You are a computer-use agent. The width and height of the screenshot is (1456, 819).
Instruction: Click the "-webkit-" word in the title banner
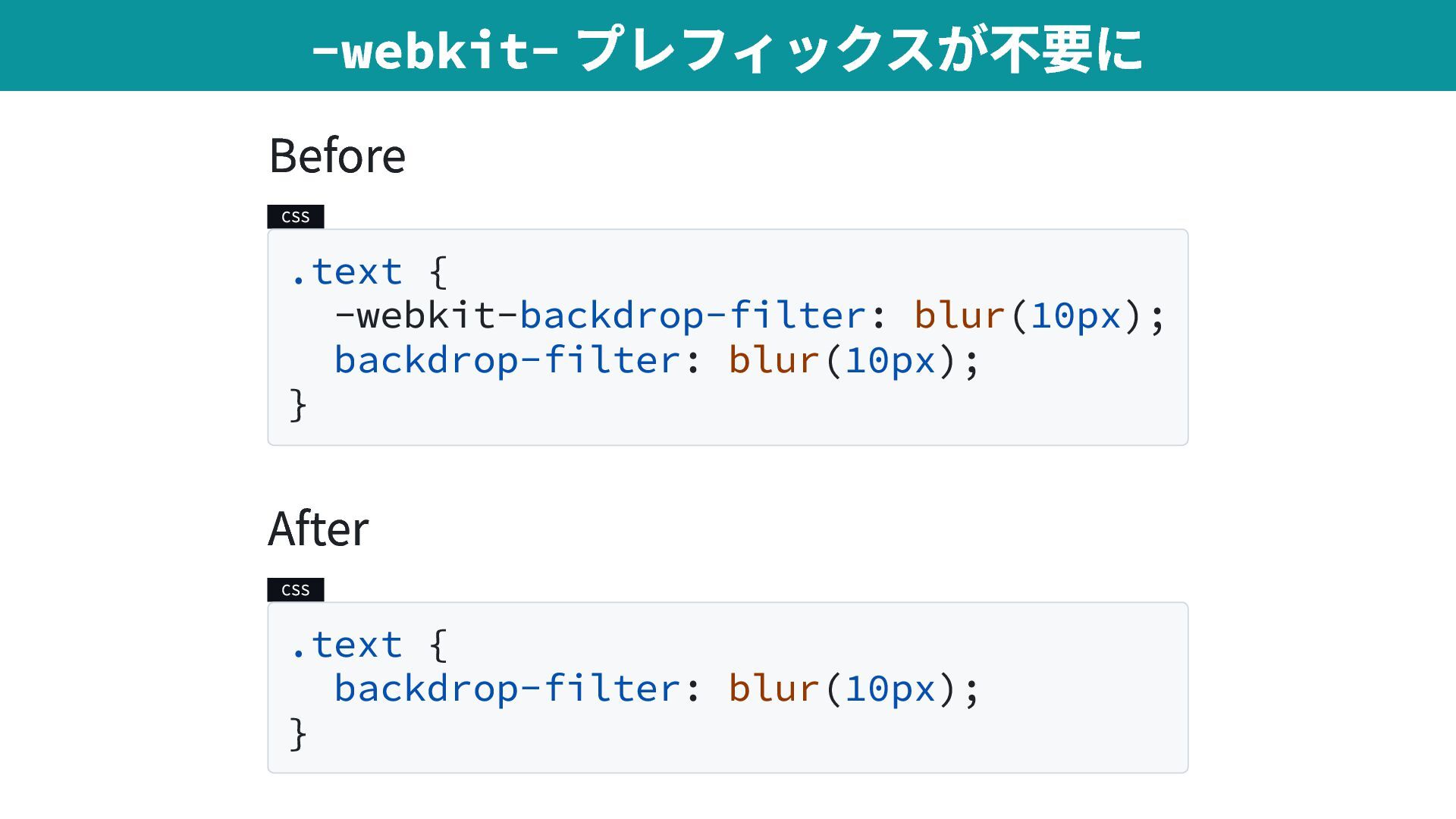435,50
